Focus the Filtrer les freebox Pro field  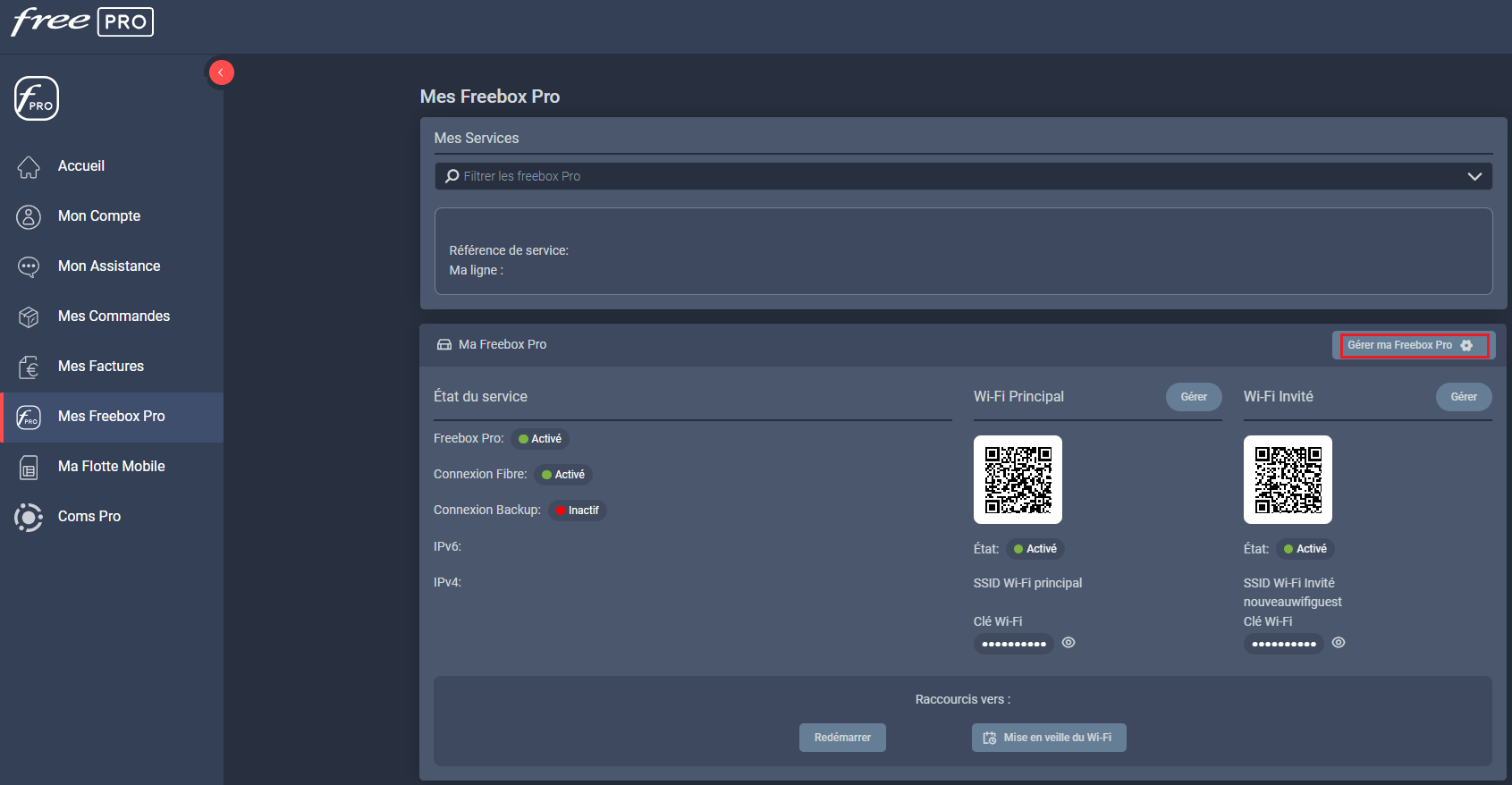click(x=963, y=176)
